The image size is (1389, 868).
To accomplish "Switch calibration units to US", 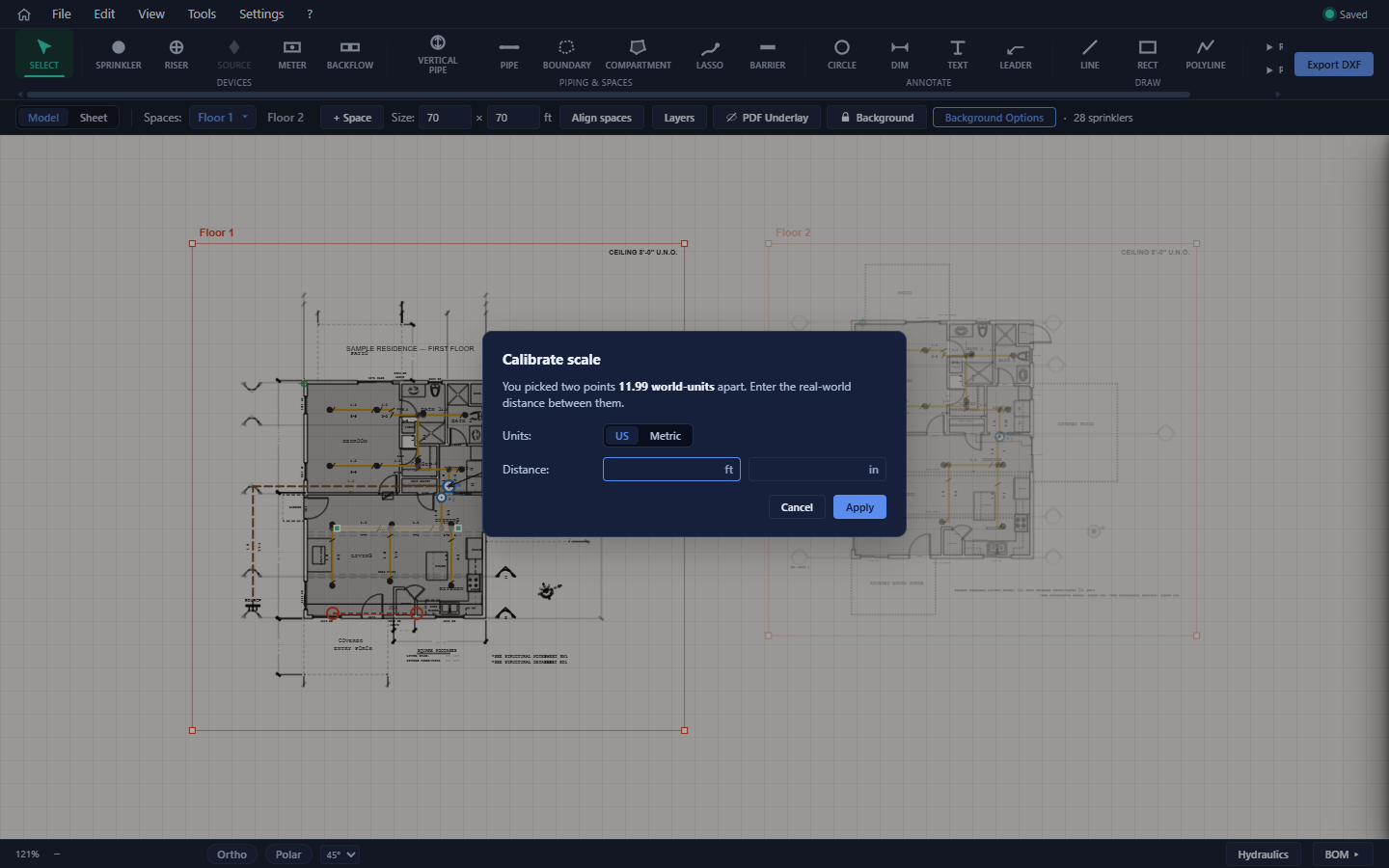I will [x=622, y=436].
